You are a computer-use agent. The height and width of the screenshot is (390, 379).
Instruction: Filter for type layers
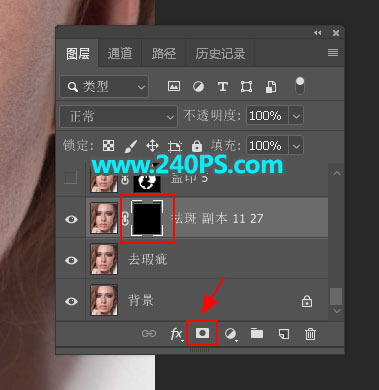point(223,87)
